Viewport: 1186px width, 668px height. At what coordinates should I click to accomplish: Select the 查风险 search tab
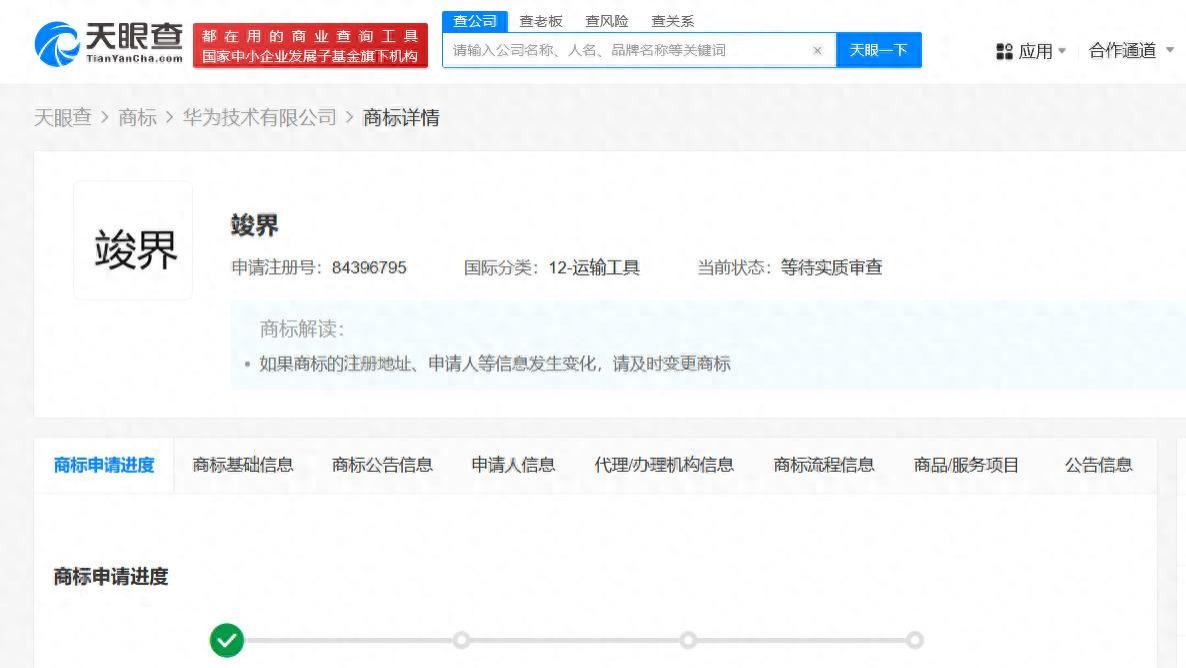coord(607,21)
